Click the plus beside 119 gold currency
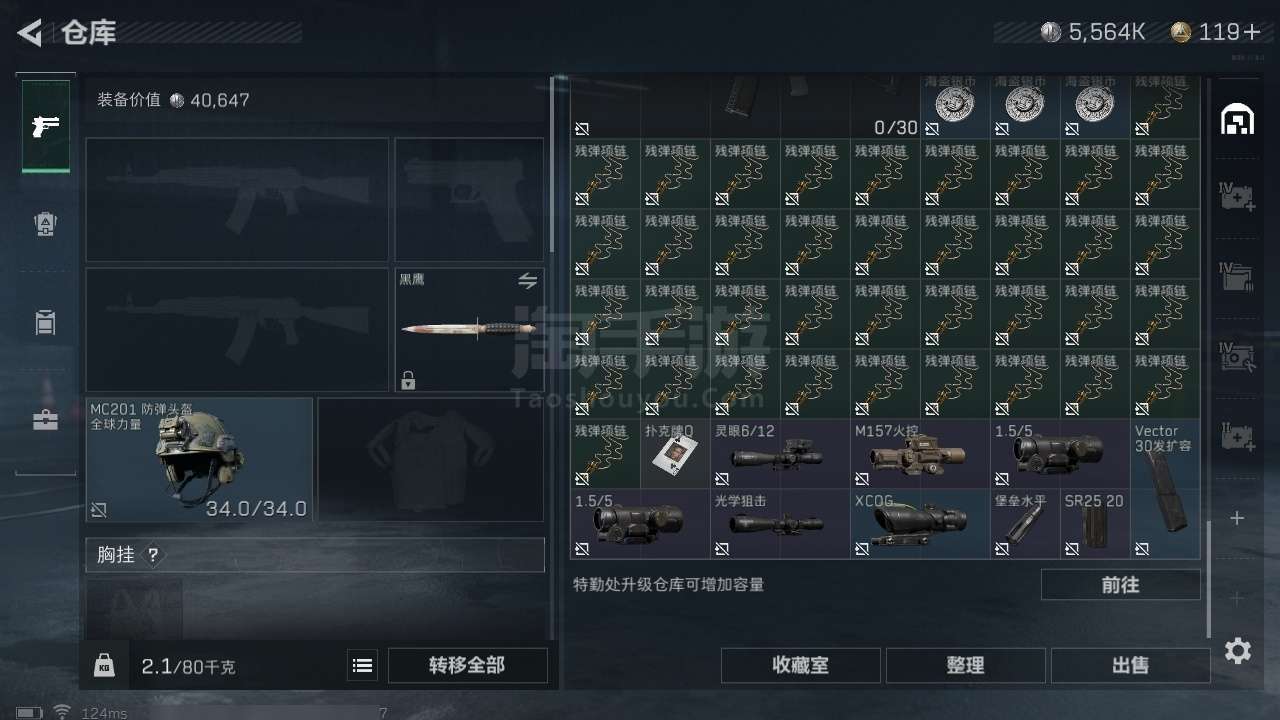Screen dimensions: 1280x720 click(1252, 32)
